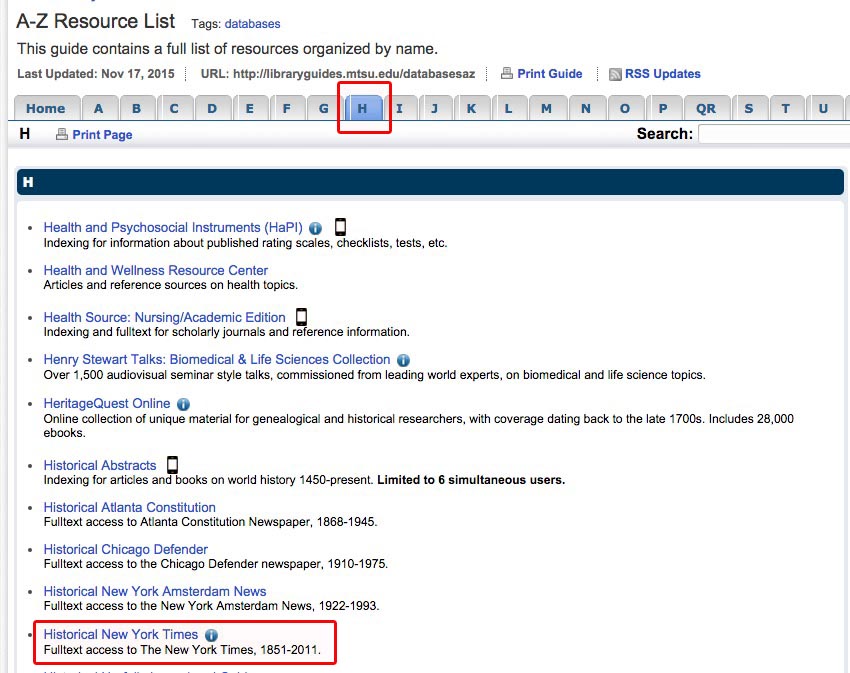Open Henry Stewart Talks Biomedical collection link
Viewport: 850px width, 673px height.
coord(217,360)
